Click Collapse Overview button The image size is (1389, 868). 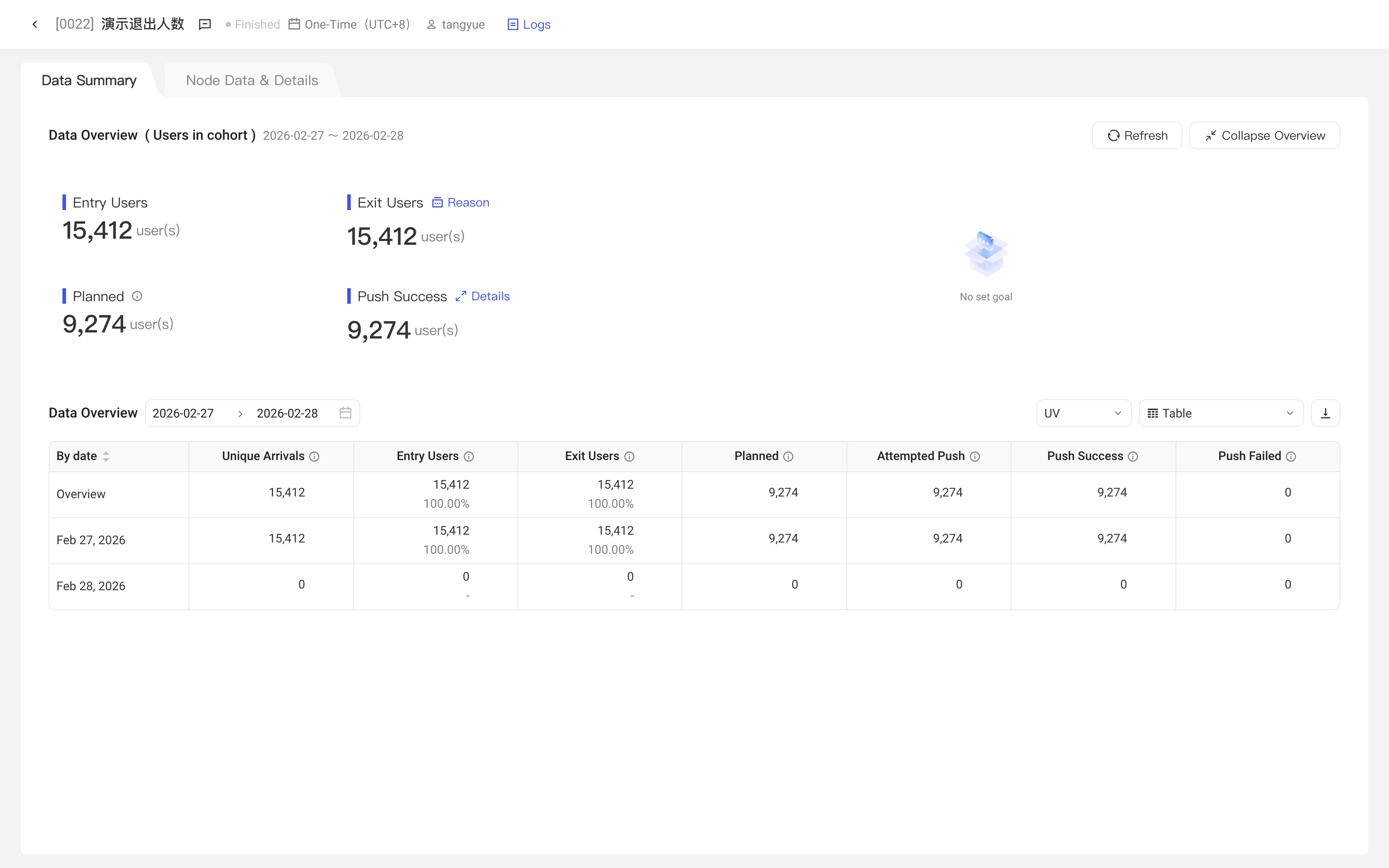[1264, 135]
